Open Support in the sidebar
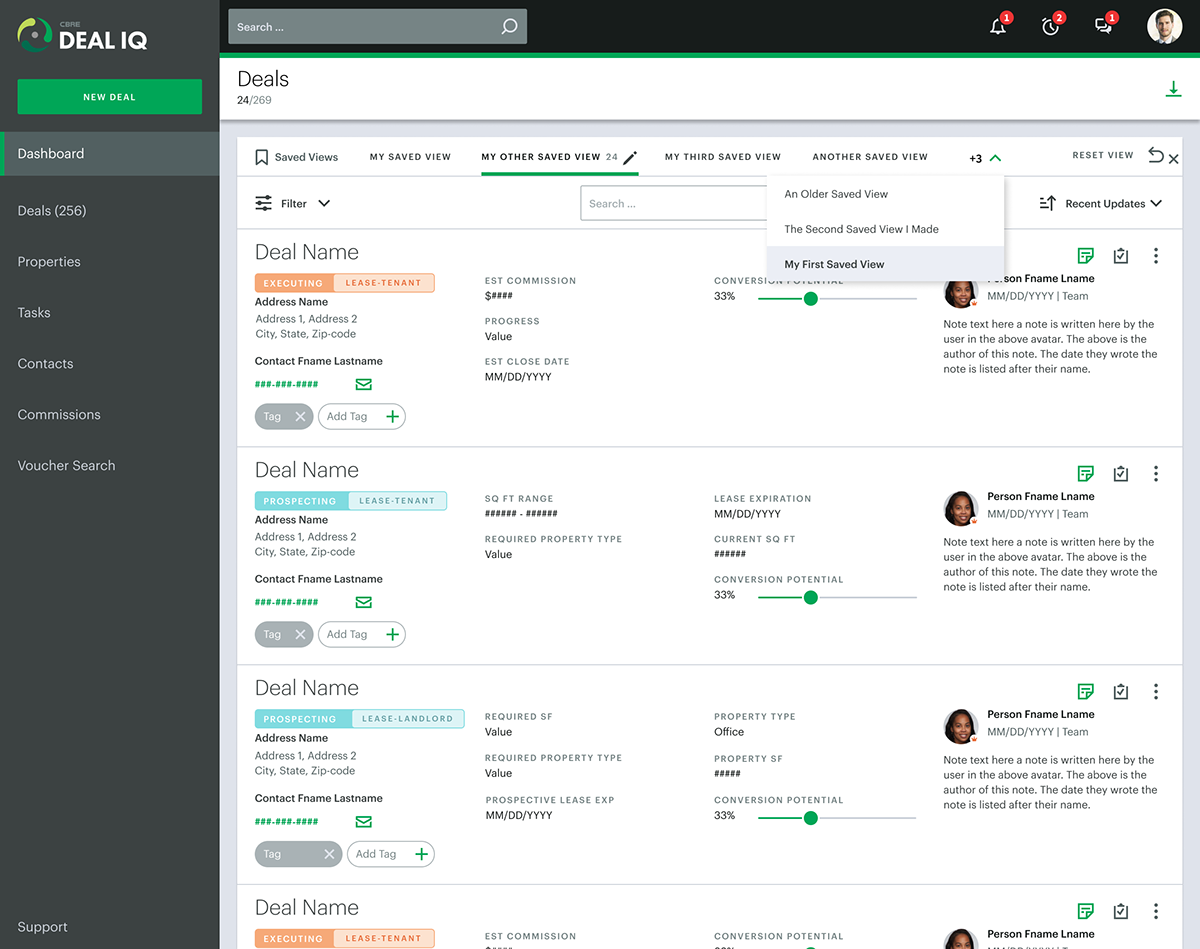The width and height of the screenshot is (1200, 949). click(42, 927)
